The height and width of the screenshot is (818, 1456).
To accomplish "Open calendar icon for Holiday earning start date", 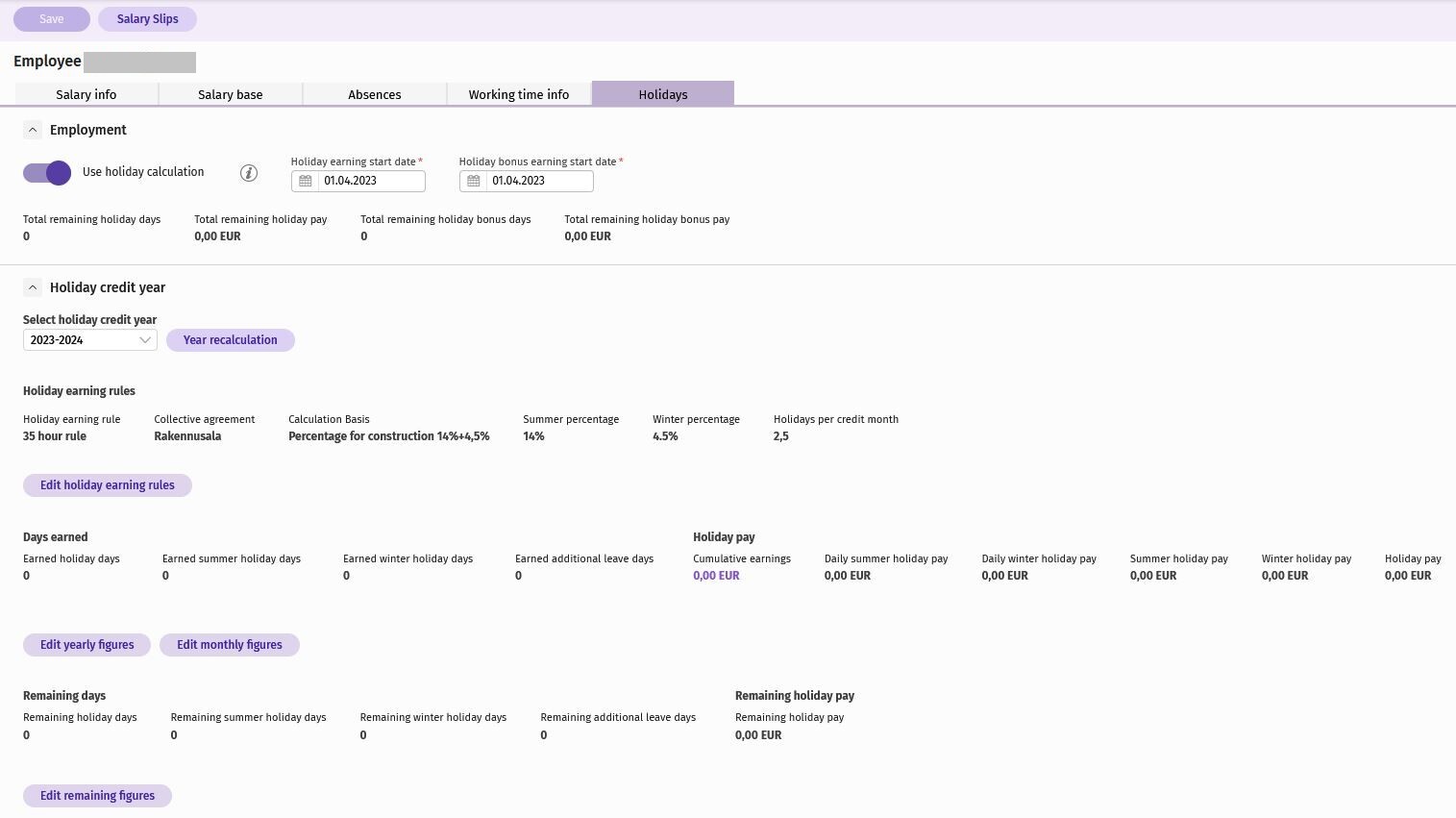I will (x=306, y=181).
